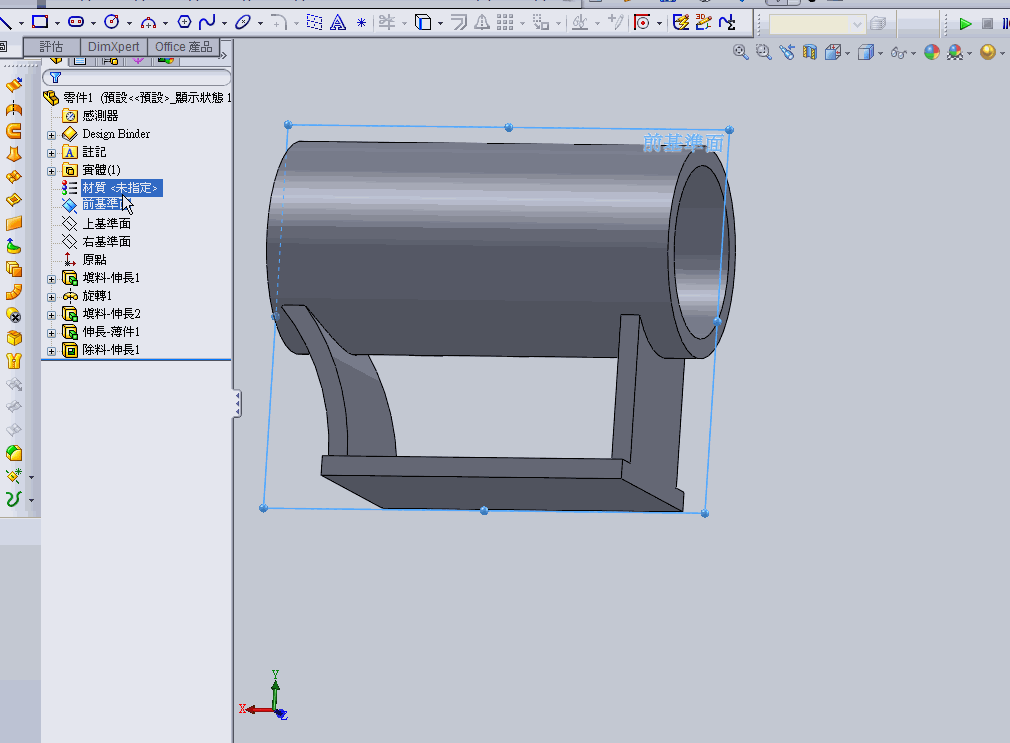The height and width of the screenshot is (743, 1010).
Task: Select the Spline sketch tool
Action: [x=207, y=23]
